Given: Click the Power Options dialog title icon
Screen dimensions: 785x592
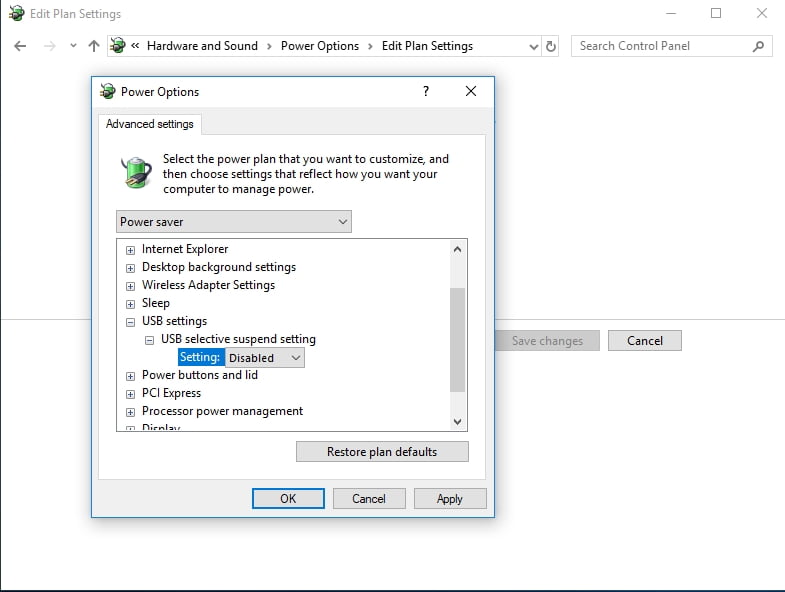Looking at the screenshot, I should click(x=107, y=91).
